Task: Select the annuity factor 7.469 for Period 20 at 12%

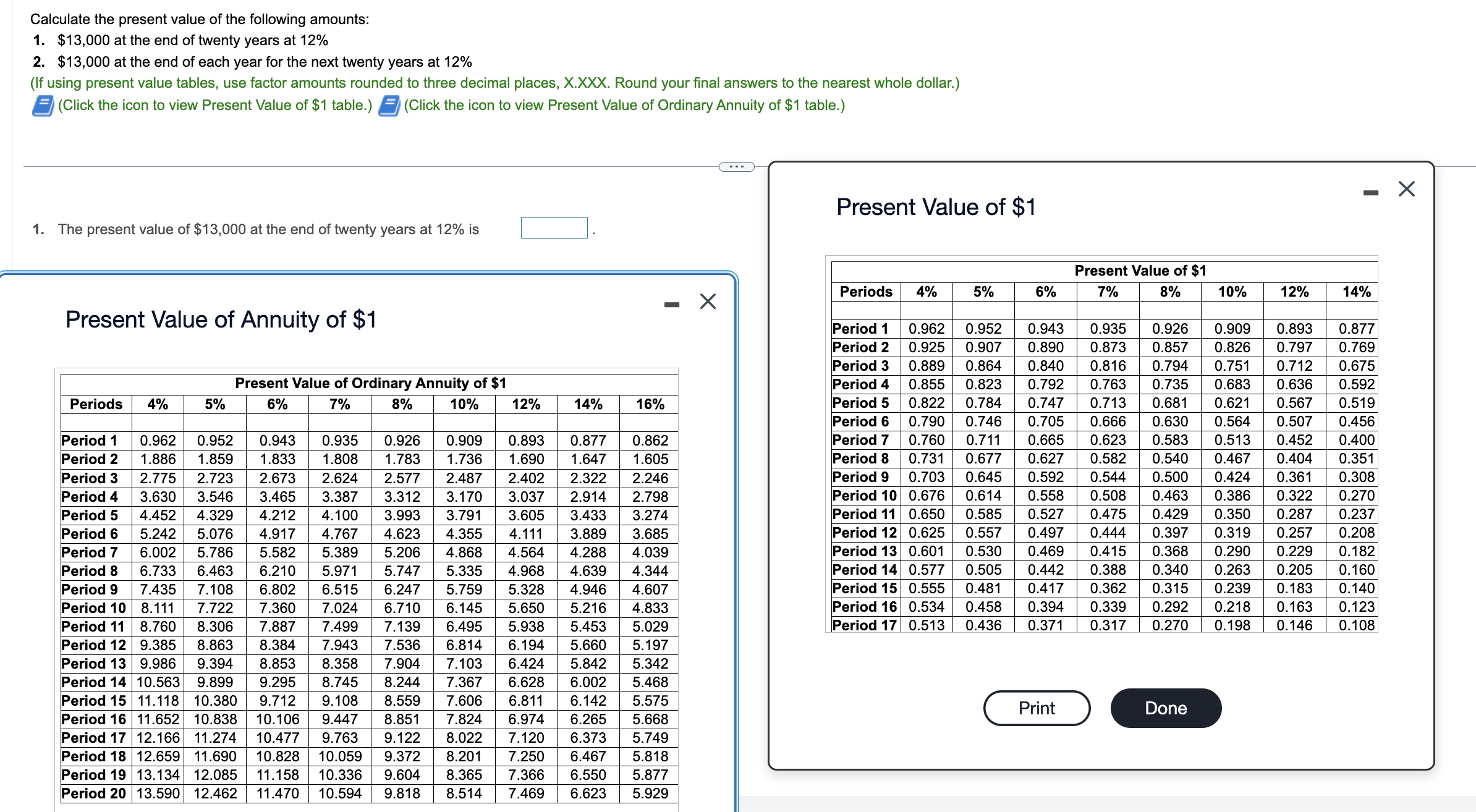Action: [524, 793]
